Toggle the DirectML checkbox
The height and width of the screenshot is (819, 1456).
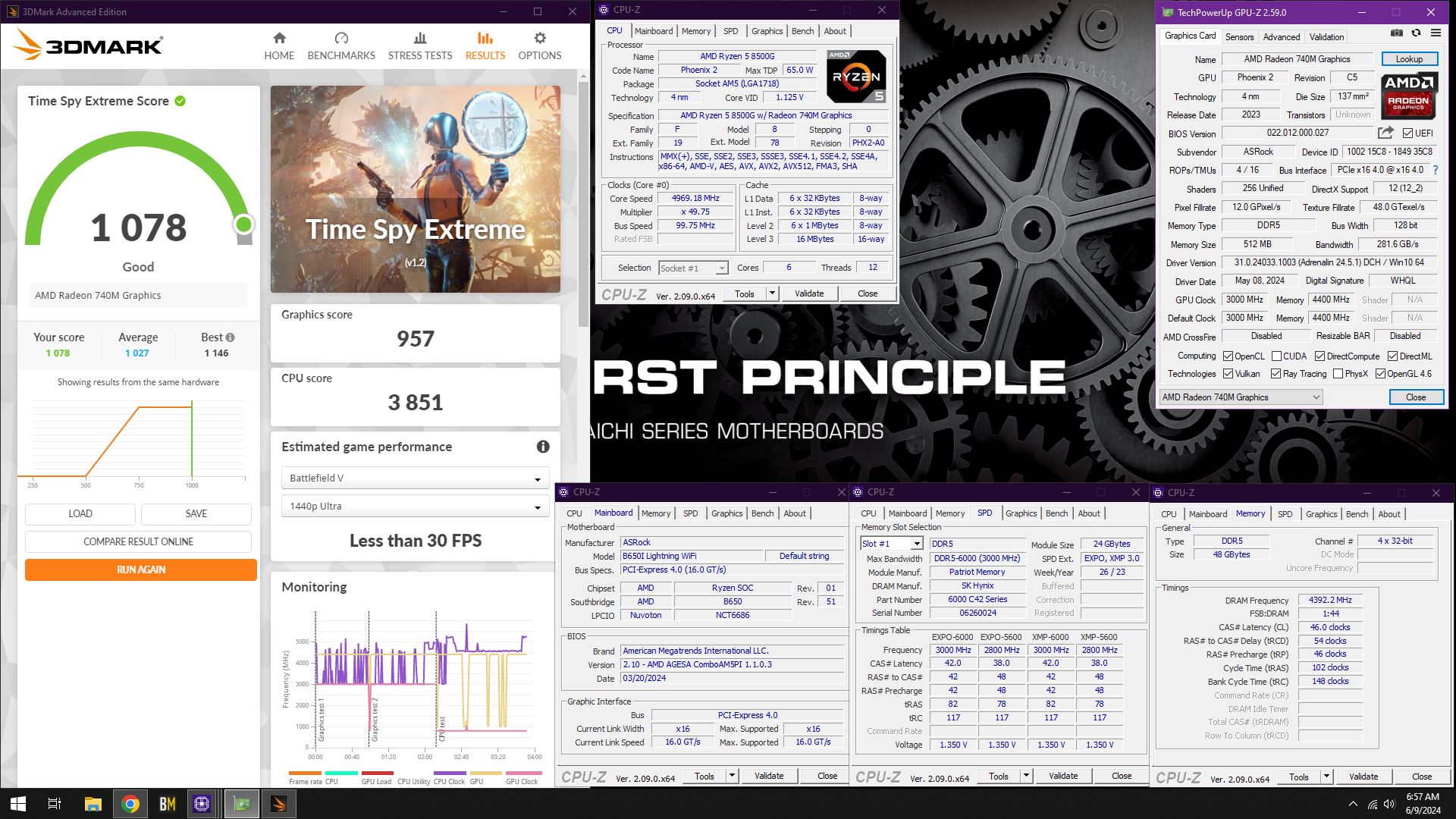(x=1392, y=356)
